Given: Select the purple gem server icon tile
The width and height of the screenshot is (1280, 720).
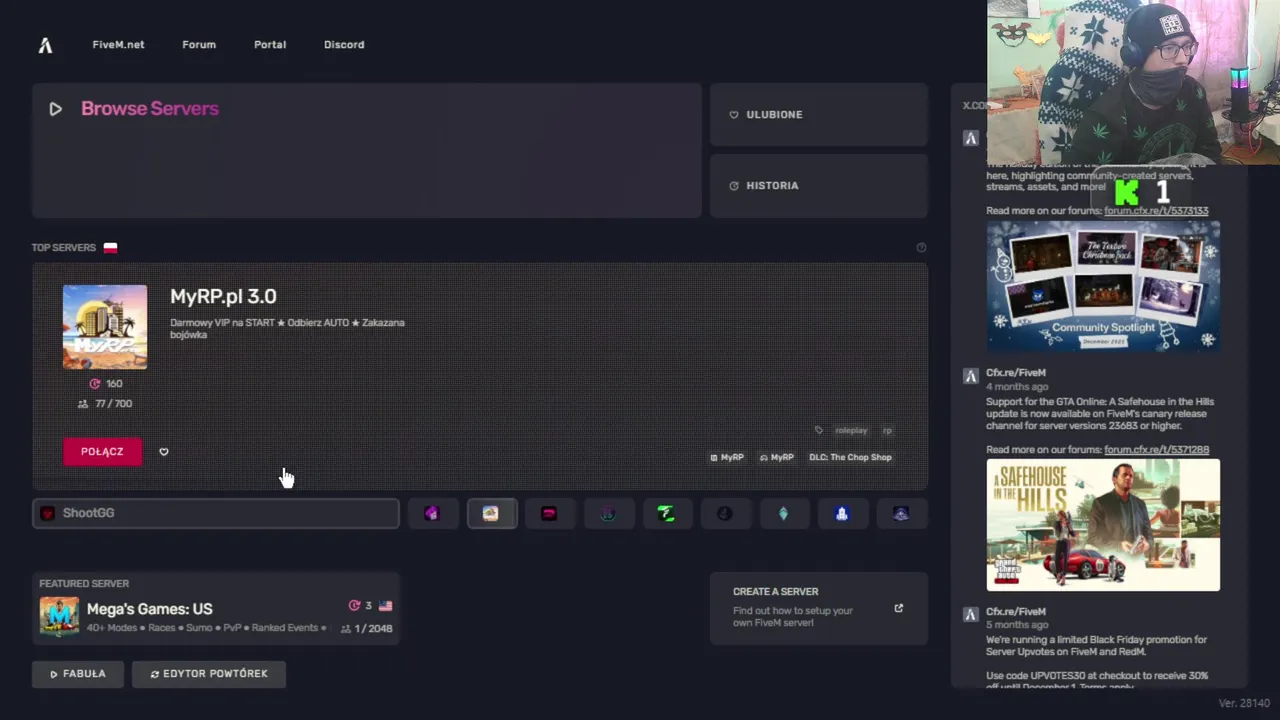Looking at the screenshot, I should click(x=432, y=513).
